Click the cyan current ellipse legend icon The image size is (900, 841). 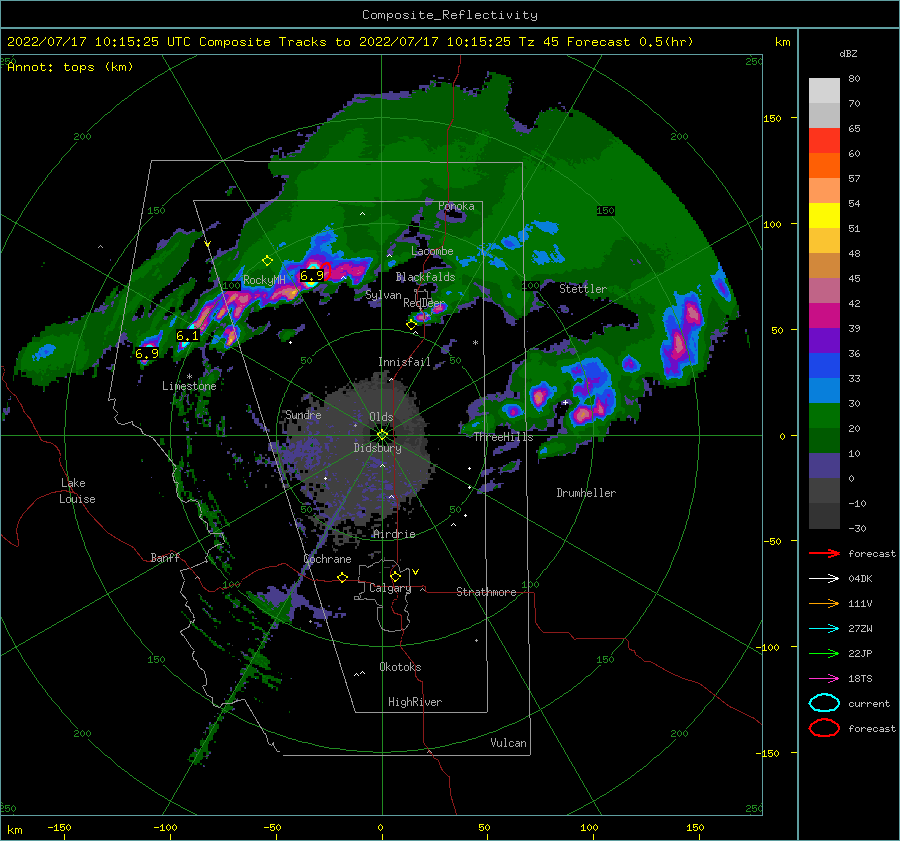coord(824,703)
